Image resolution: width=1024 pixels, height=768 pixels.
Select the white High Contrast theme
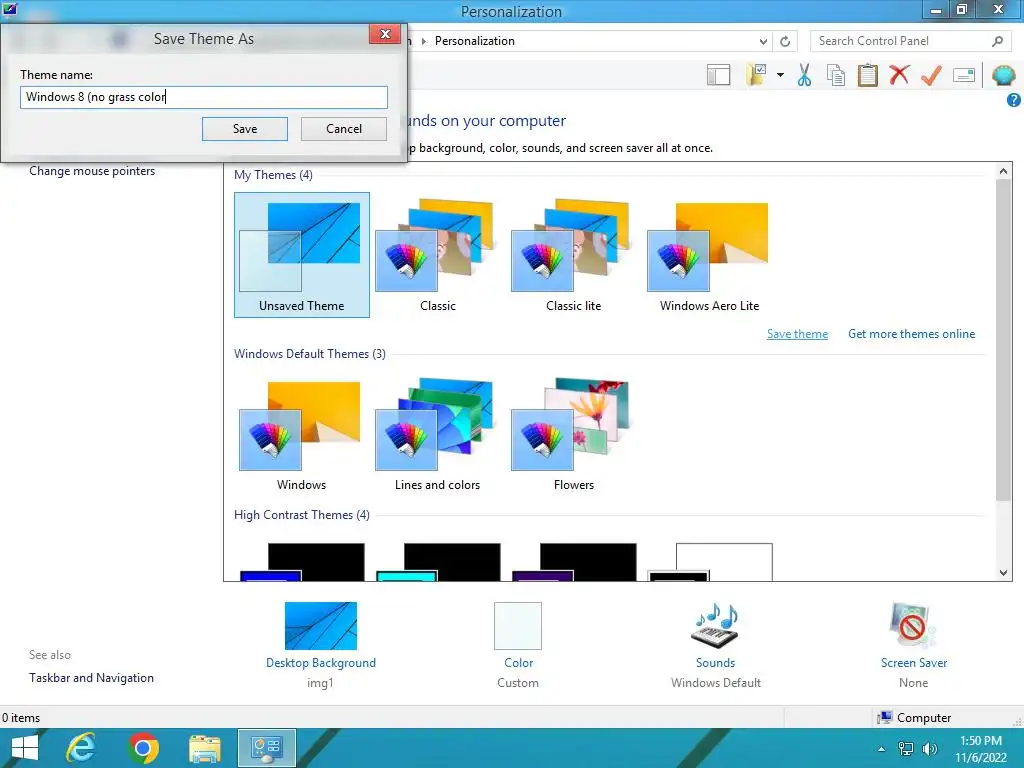click(710, 562)
